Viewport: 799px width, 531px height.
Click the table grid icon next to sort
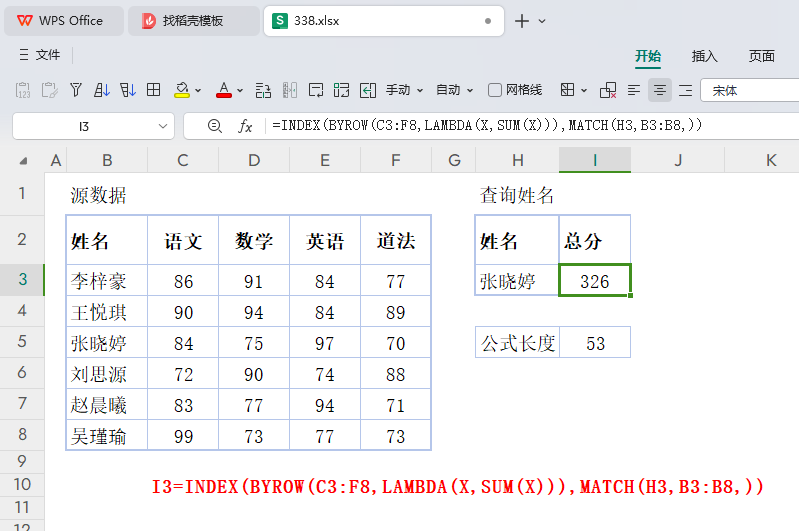(x=153, y=90)
